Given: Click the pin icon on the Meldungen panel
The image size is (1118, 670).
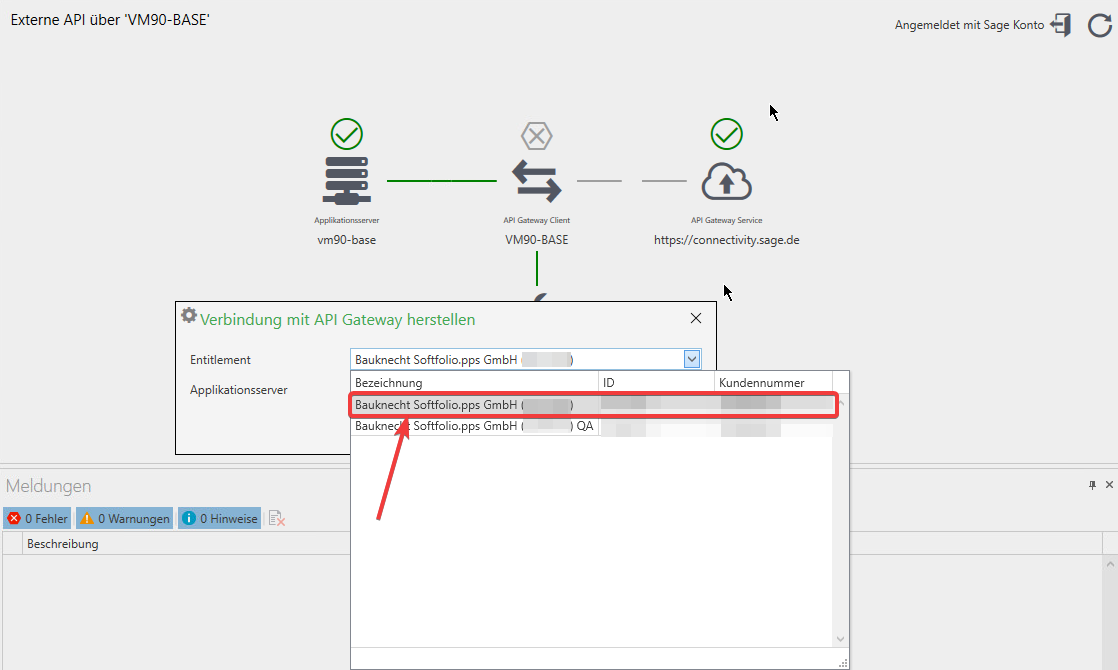Looking at the screenshot, I should tap(1092, 485).
